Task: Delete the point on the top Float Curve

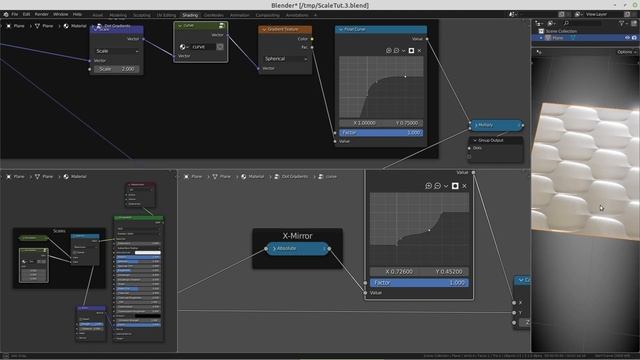Action: point(419,51)
